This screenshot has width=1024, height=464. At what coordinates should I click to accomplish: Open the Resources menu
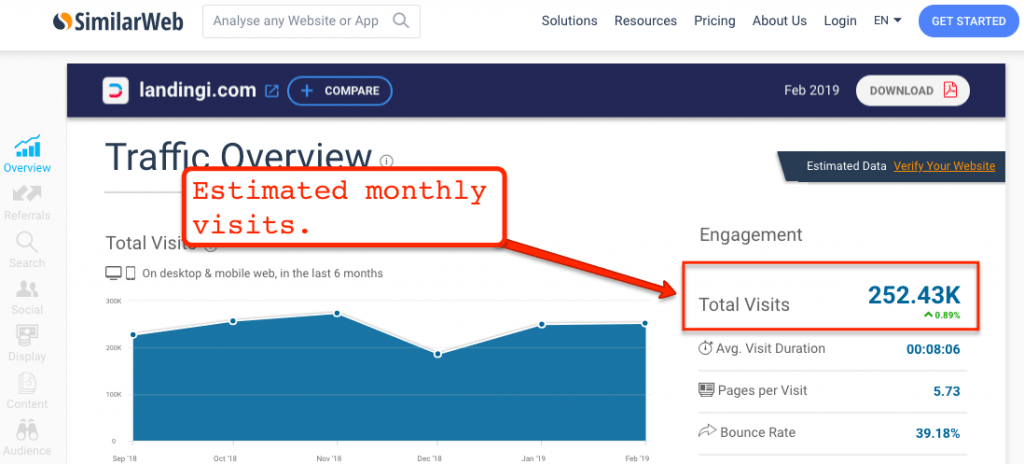coord(645,21)
